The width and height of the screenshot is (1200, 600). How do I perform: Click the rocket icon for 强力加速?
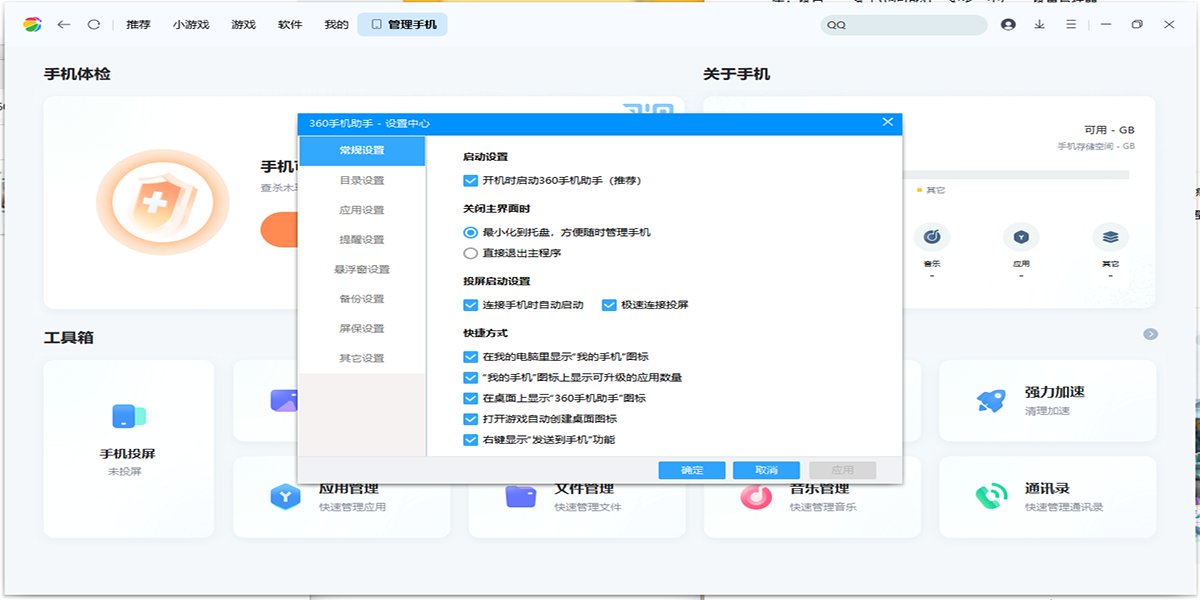(x=990, y=401)
